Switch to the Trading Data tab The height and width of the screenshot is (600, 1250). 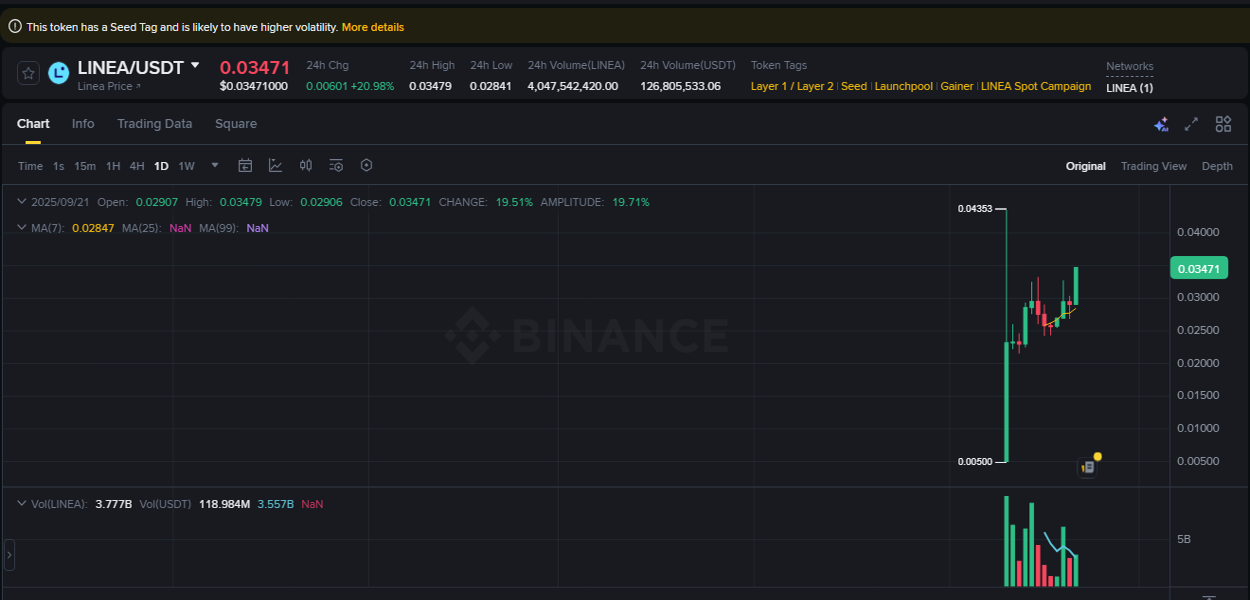(x=154, y=123)
